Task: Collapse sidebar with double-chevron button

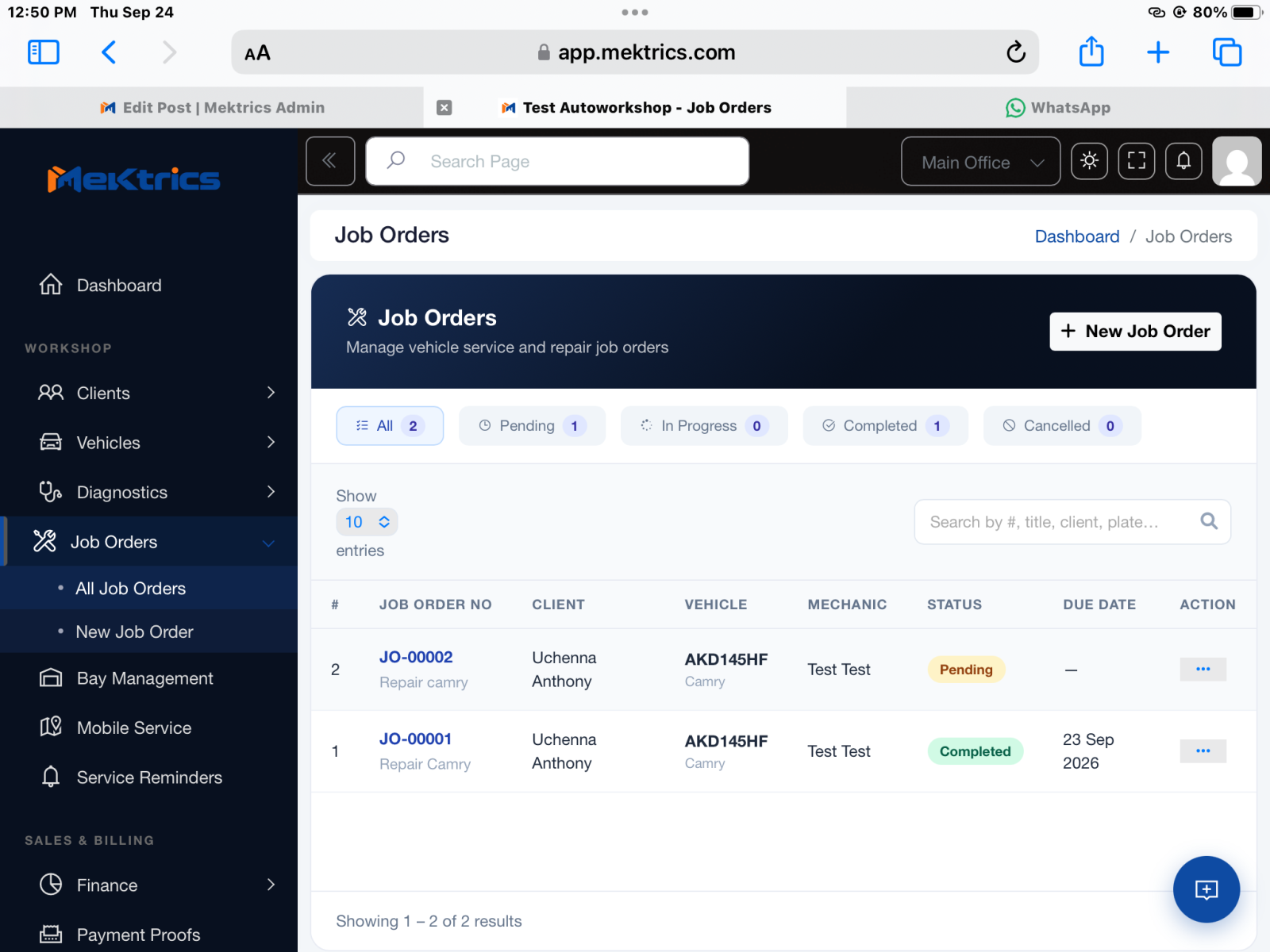Action: 330,161
